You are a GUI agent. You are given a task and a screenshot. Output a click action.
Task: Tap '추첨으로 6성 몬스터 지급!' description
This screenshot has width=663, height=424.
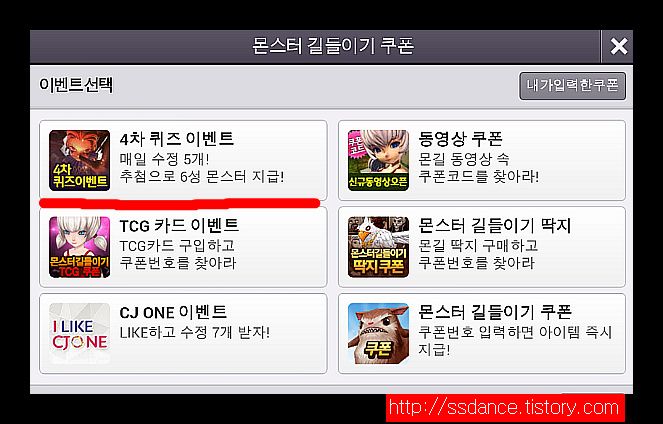click(202, 176)
